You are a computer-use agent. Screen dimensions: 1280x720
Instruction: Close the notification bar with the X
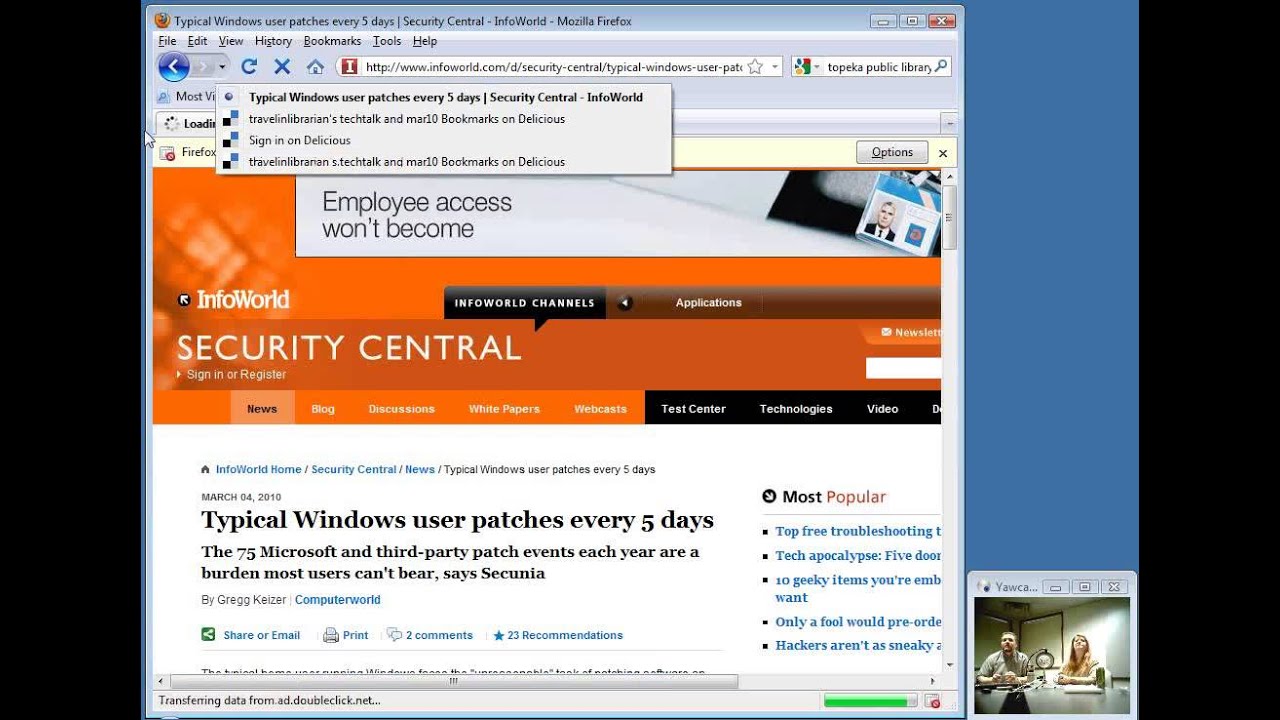tap(942, 153)
